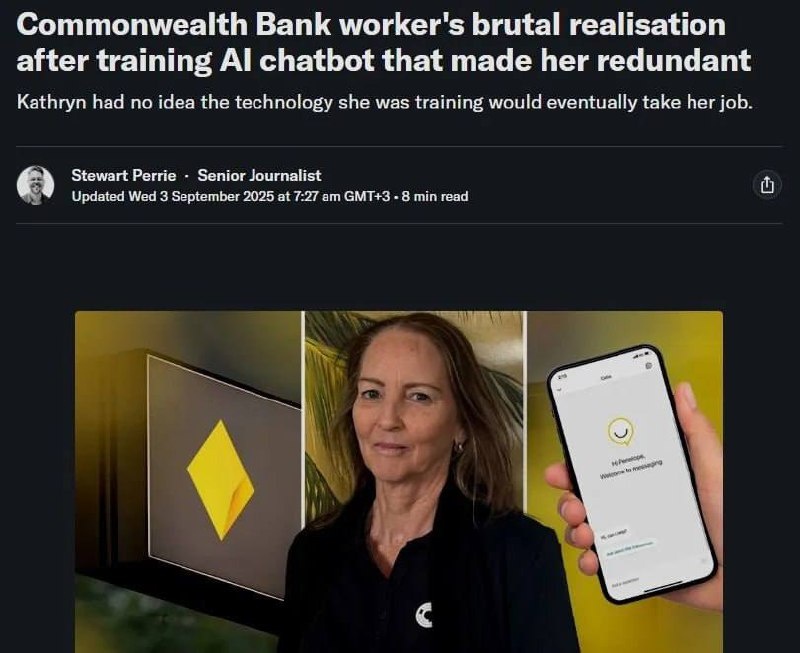Click the Welcome to messaging text on phone
This screenshot has height=653, width=800.
(x=631, y=469)
